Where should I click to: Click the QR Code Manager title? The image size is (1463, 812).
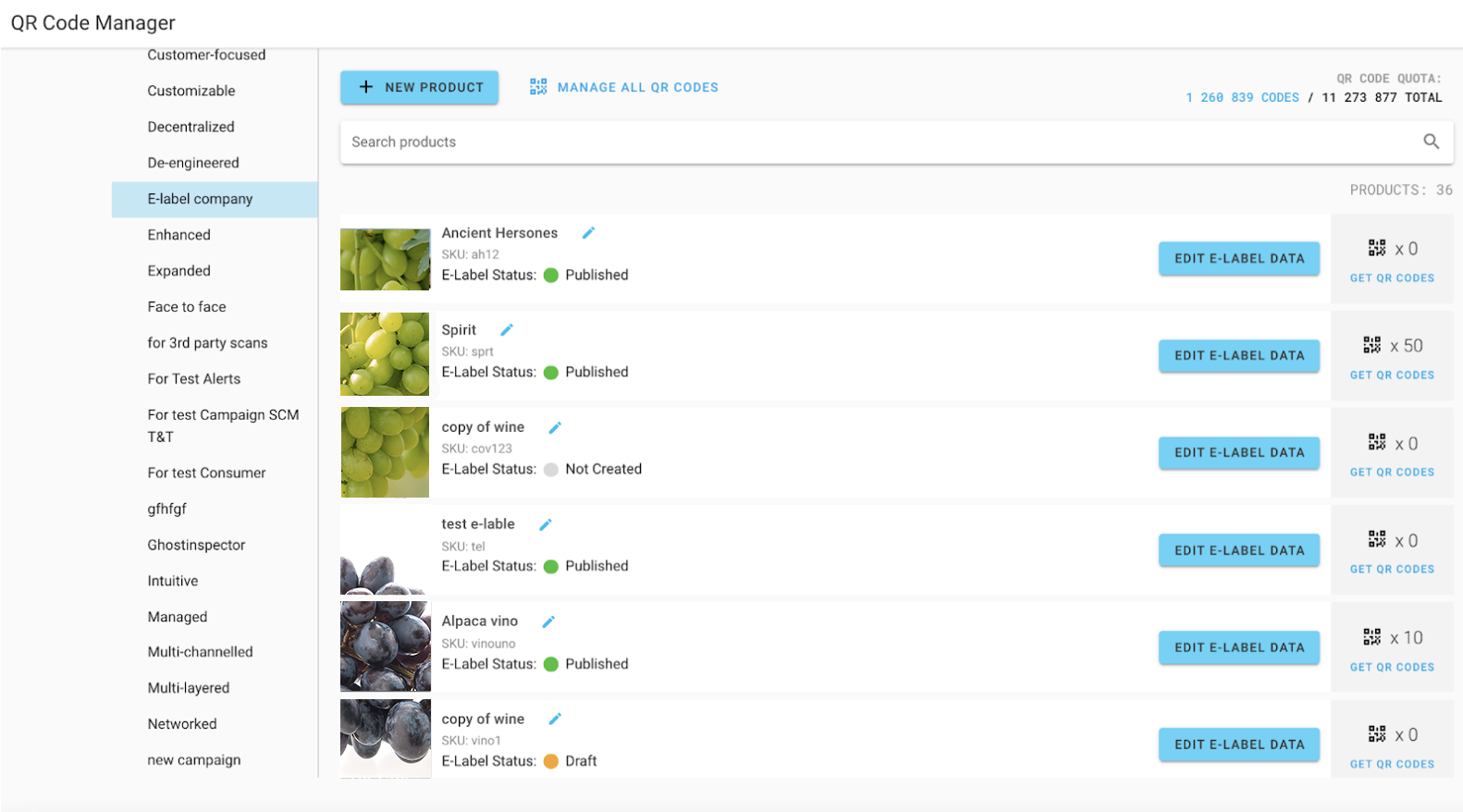click(92, 23)
